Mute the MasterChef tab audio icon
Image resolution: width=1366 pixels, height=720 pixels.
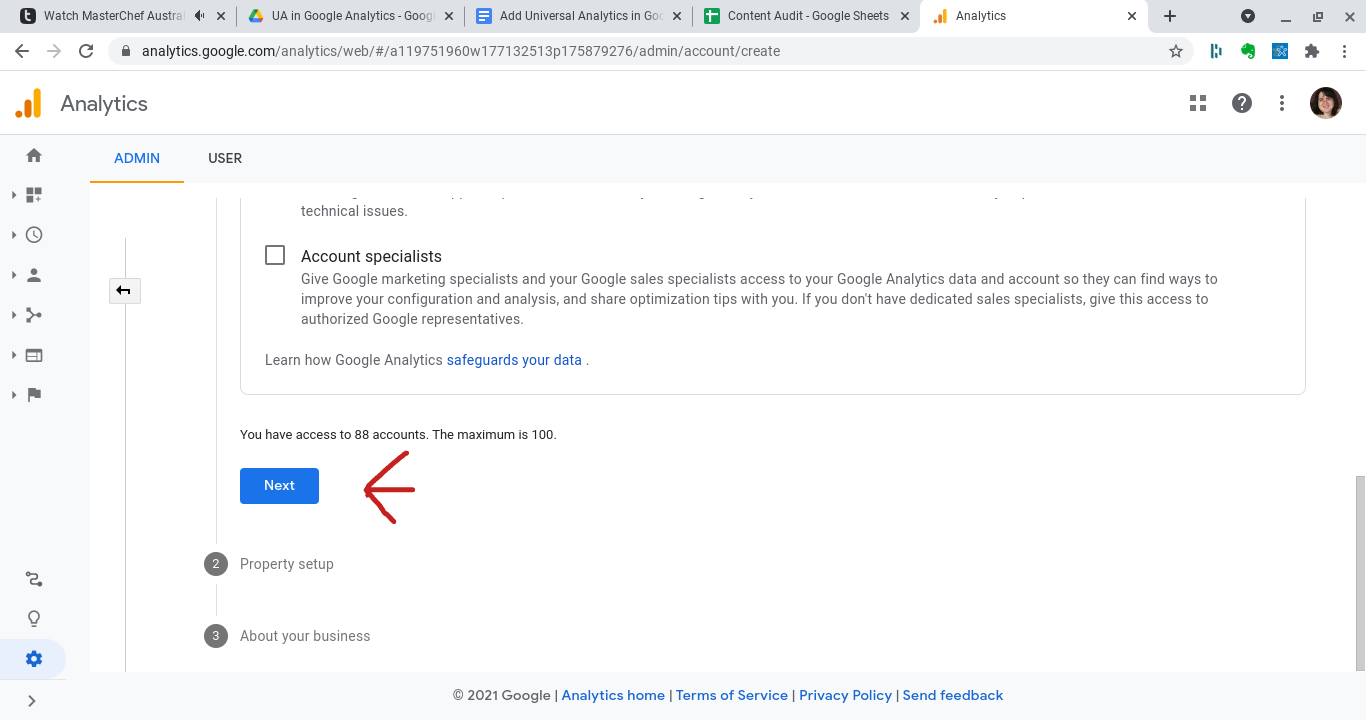point(200,16)
